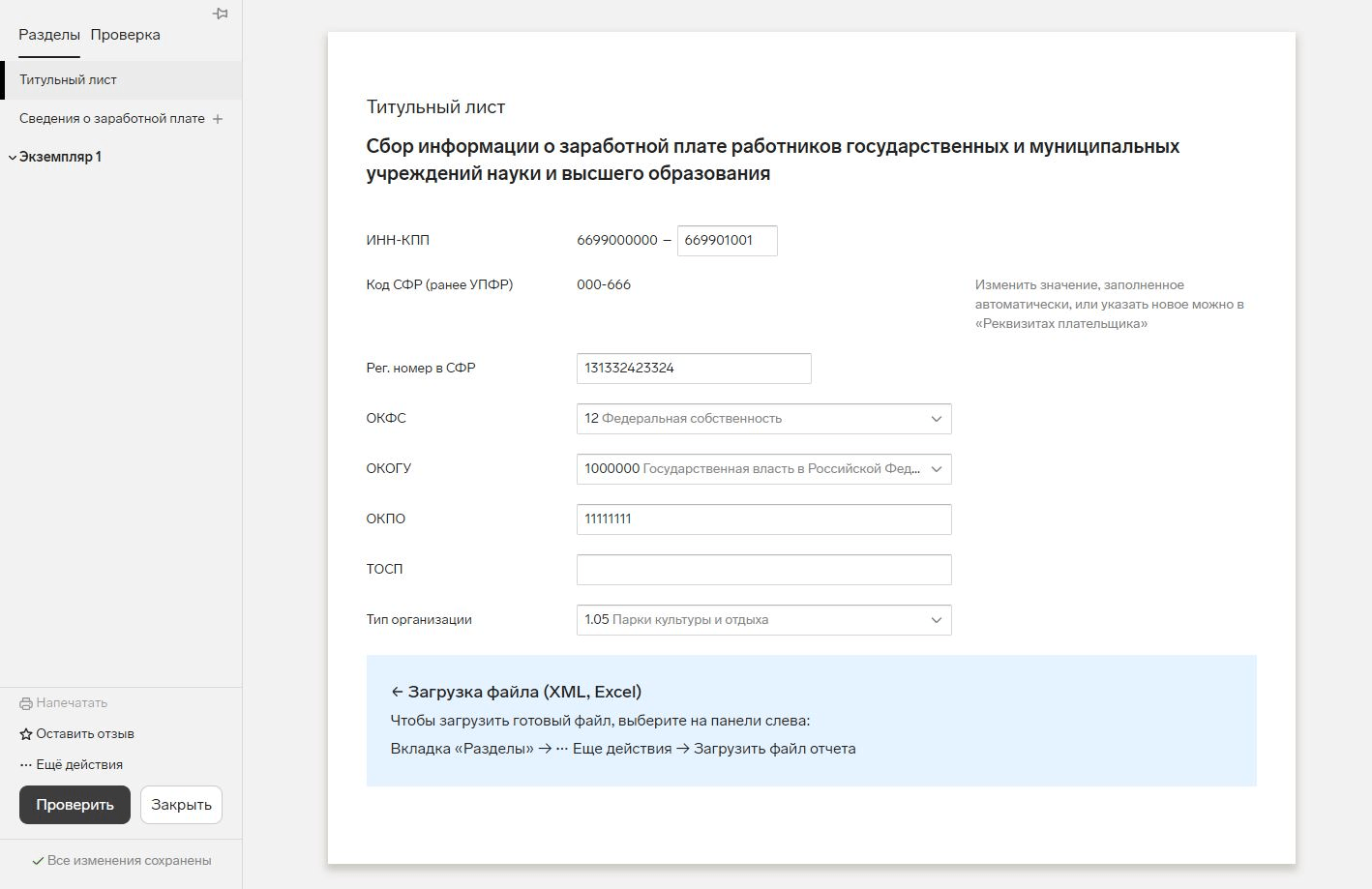1372x889 pixels.
Task: Click the empty ТОСП input field
Action: (763, 570)
